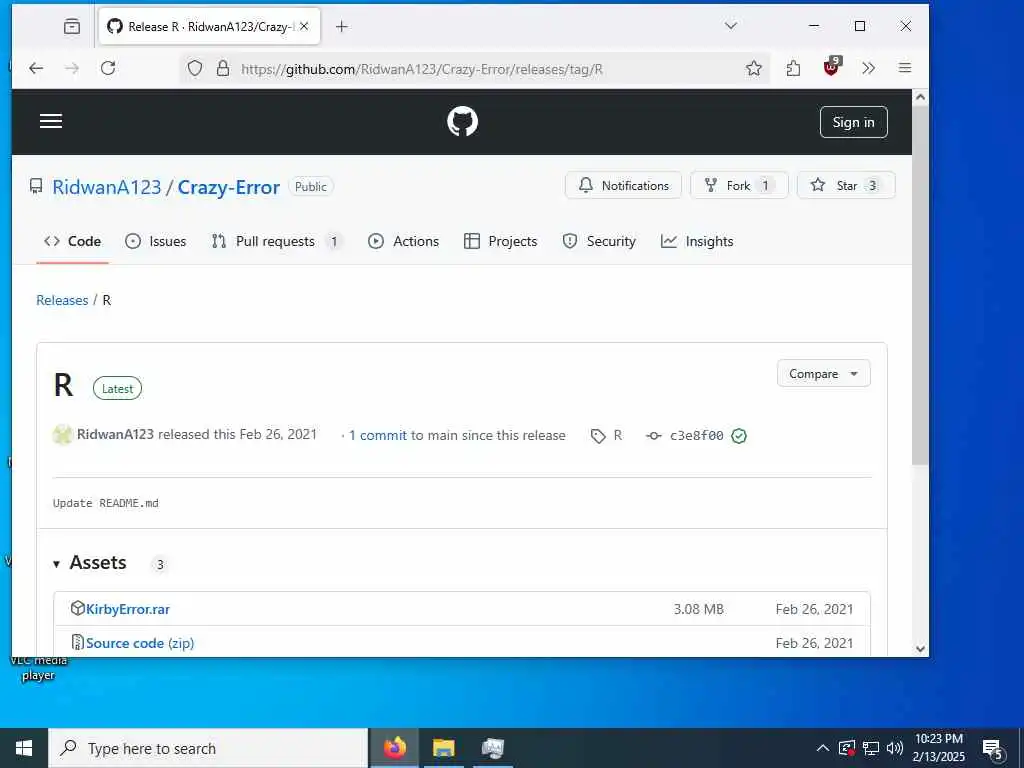Open the Security tab
This screenshot has width=1024, height=768.
(599, 242)
